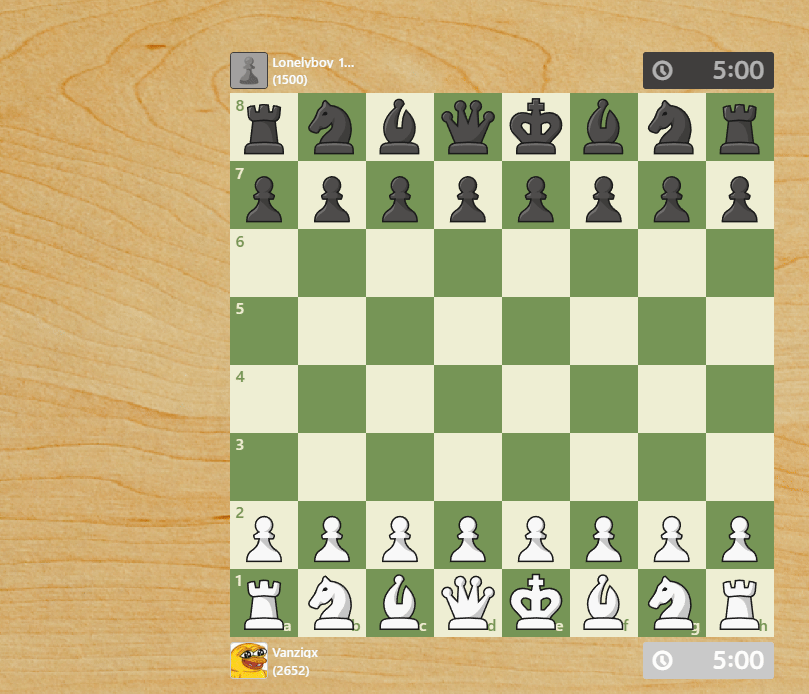Click the empty c4 square
This screenshot has height=694, width=809.
coord(400,399)
